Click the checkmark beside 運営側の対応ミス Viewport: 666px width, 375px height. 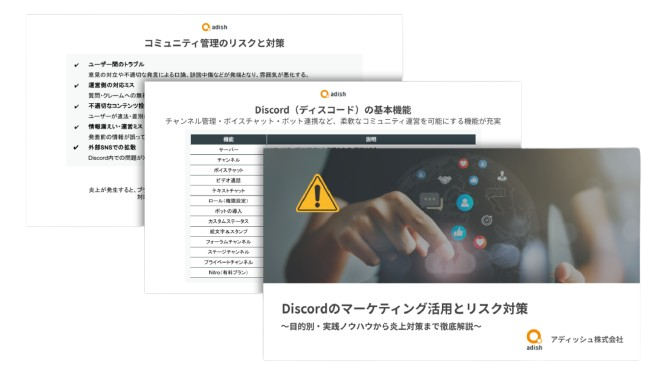tap(76, 86)
